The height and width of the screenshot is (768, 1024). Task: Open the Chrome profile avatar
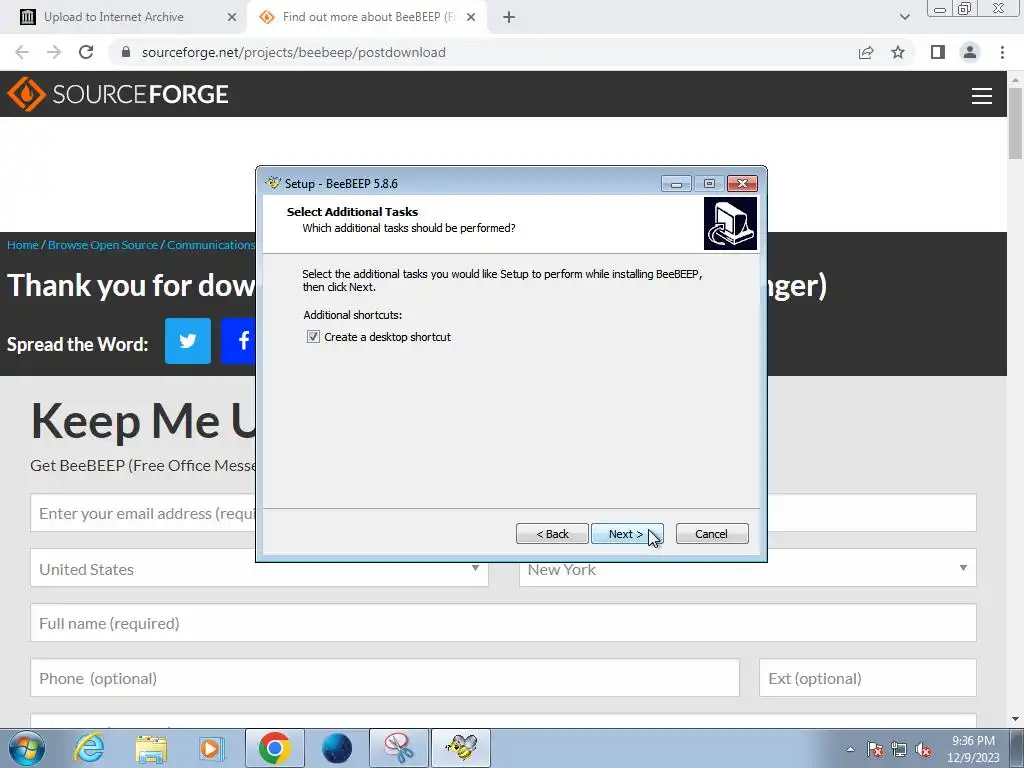[970, 52]
